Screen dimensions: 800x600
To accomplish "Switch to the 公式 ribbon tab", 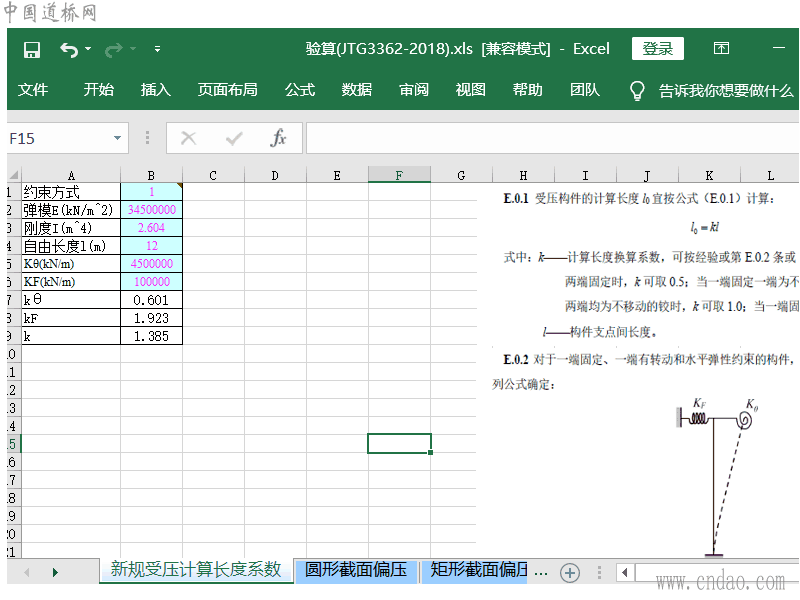I will click(x=299, y=90).
